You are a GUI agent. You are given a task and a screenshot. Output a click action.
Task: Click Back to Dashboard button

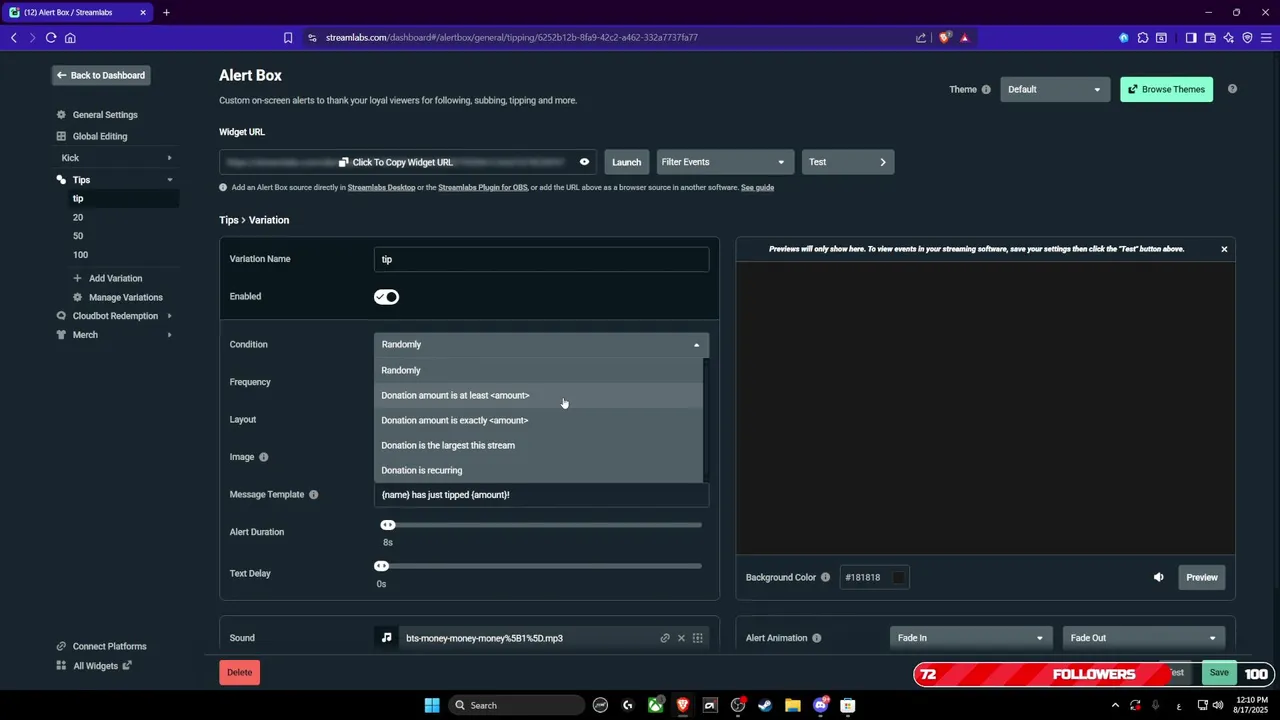tap(101, 75)
